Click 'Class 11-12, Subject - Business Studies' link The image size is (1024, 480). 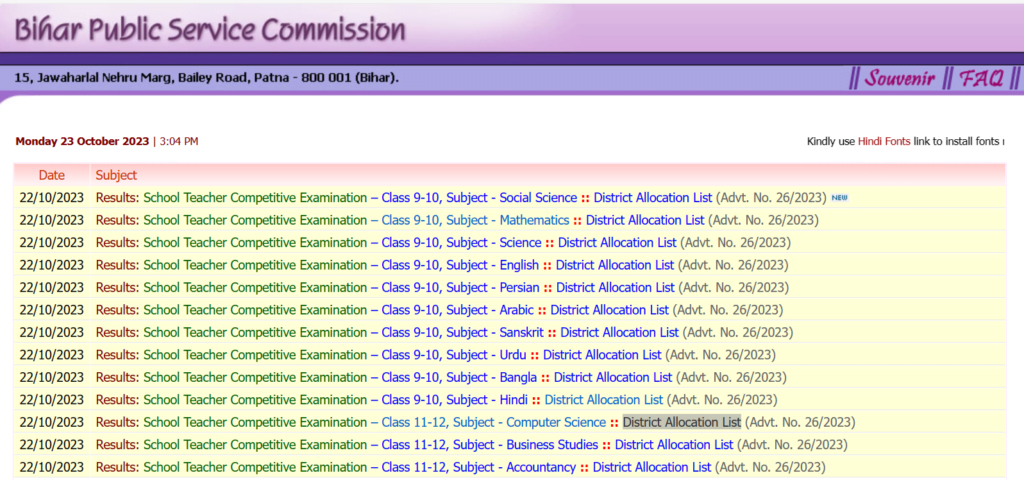(x=490, y=445)
